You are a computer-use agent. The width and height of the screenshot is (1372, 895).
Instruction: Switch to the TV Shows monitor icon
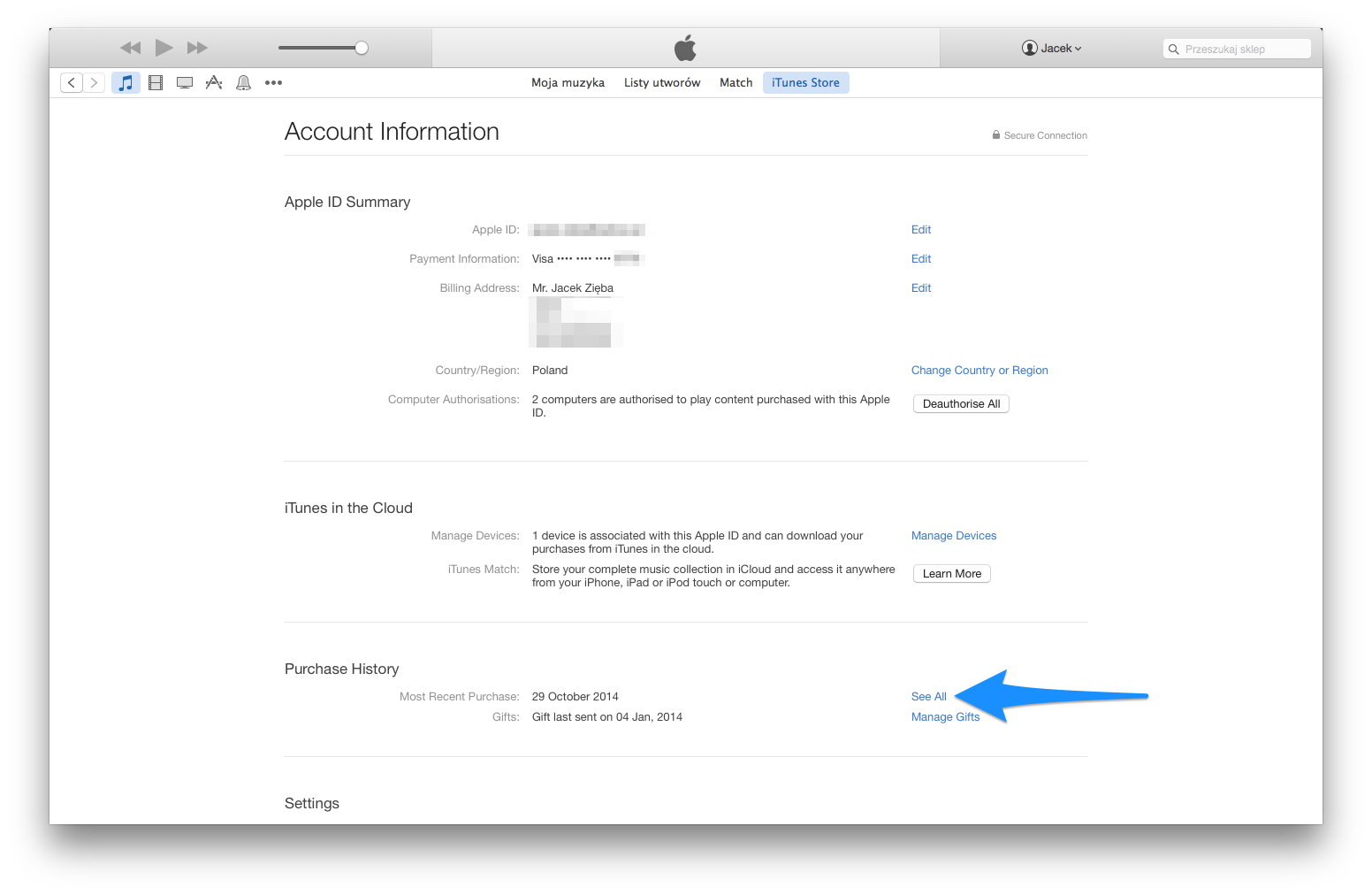coord(185,82)
